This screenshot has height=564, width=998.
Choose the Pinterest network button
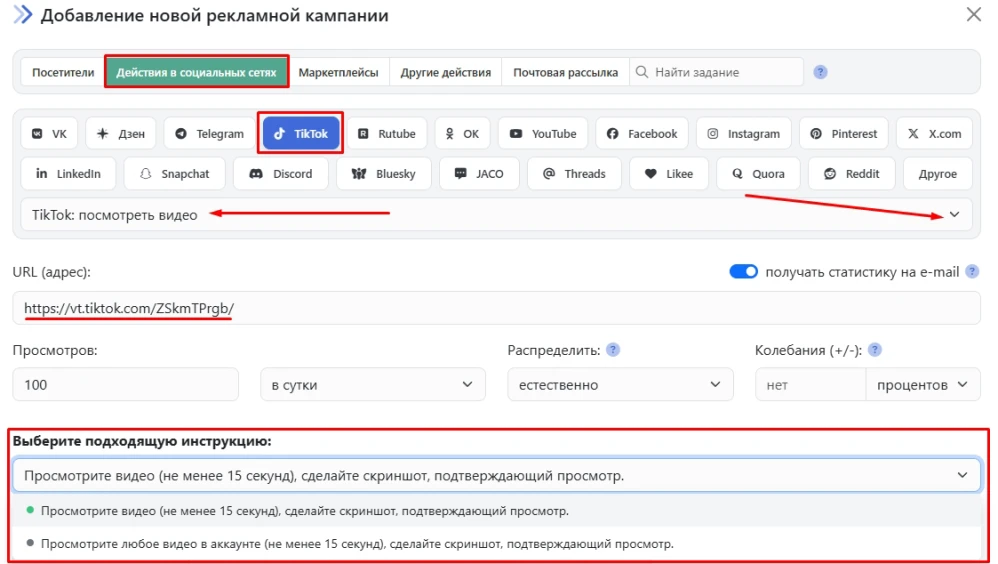click(843, 134)
